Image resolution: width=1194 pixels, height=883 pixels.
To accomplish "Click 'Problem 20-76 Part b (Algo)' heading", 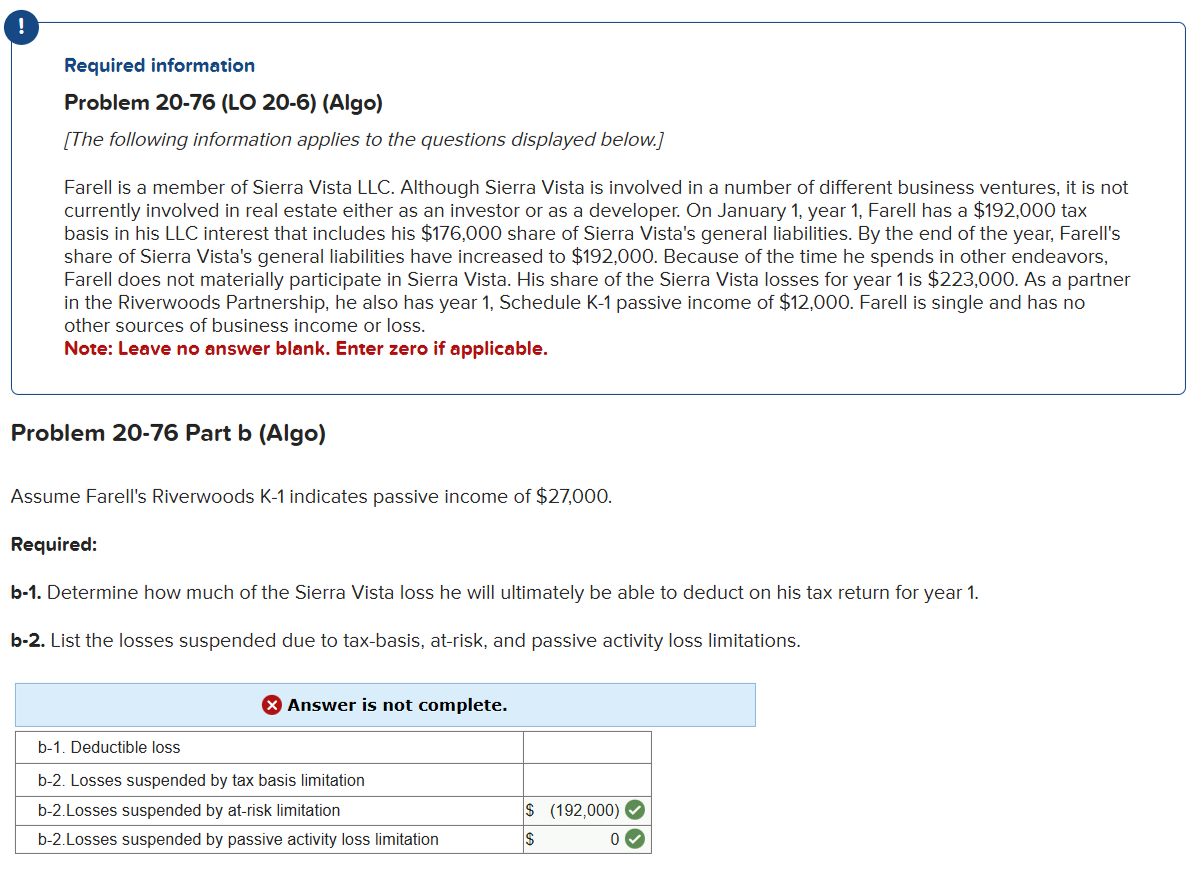I will tap(168, 433).
